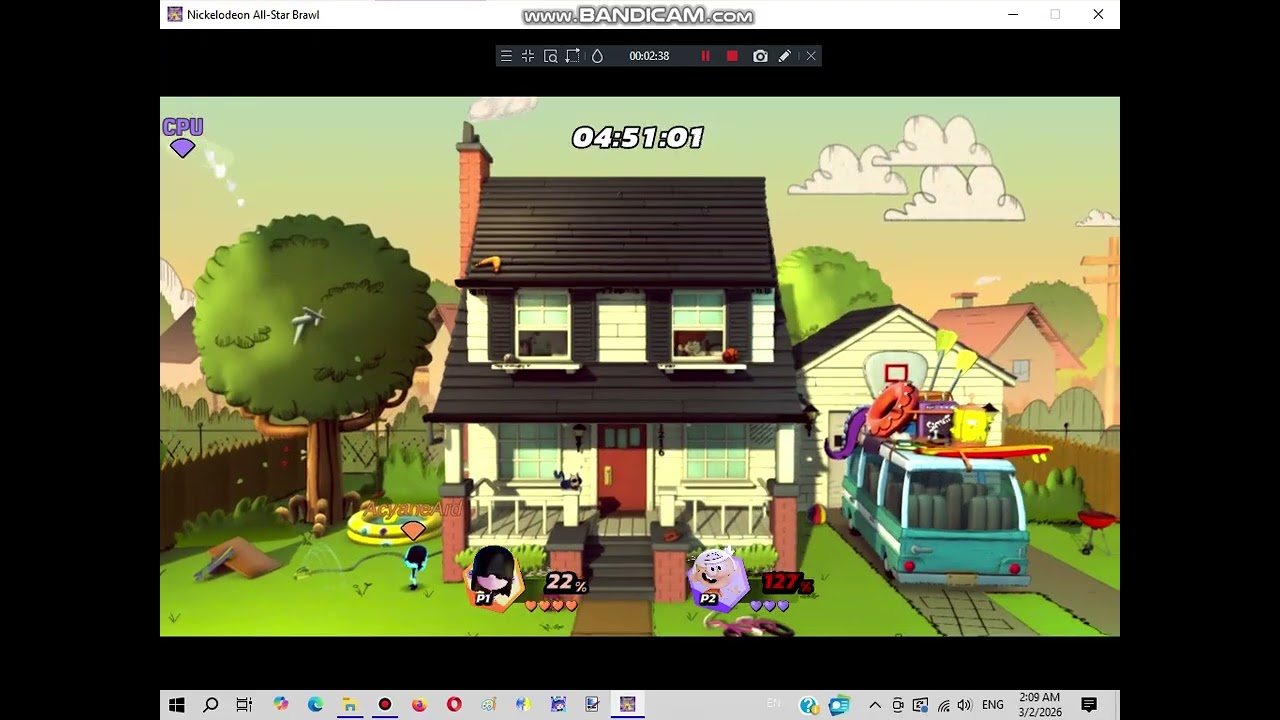Close the Bandicam recording toolbar with X
This screenshot has height=720, width=1280.
pos(811,56)
